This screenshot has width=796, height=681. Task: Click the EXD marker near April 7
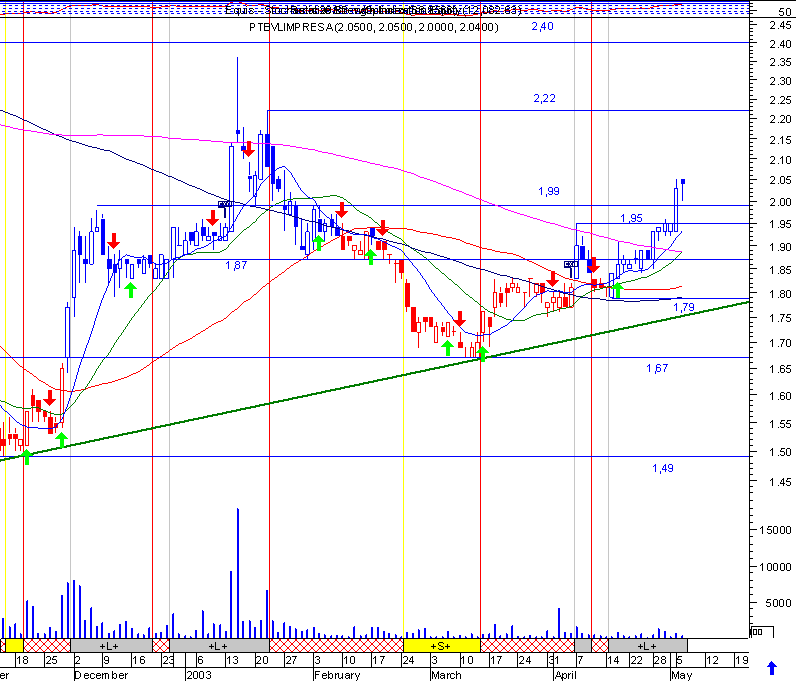click(x=571, y=264)
